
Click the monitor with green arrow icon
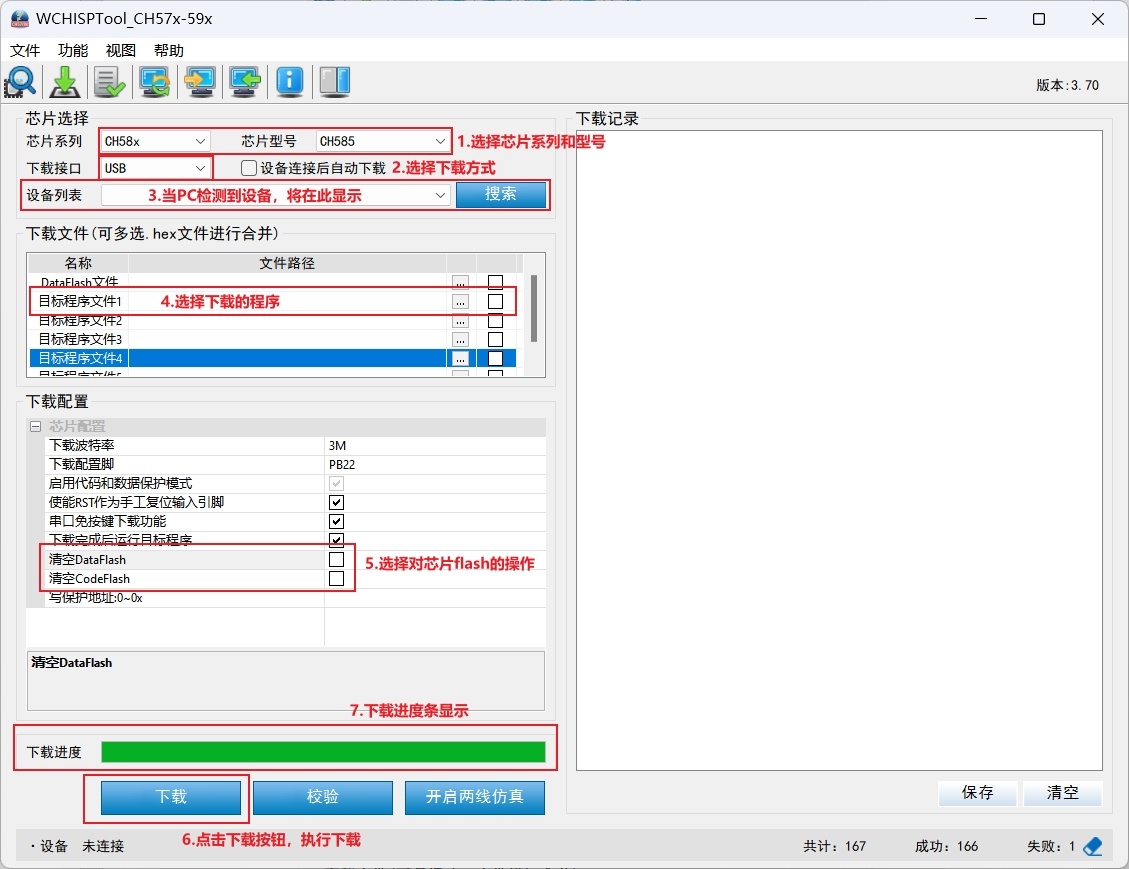click(245, 81)
